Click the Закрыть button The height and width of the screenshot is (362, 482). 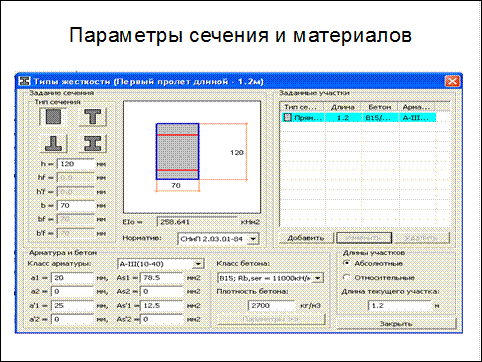(396, 323)
